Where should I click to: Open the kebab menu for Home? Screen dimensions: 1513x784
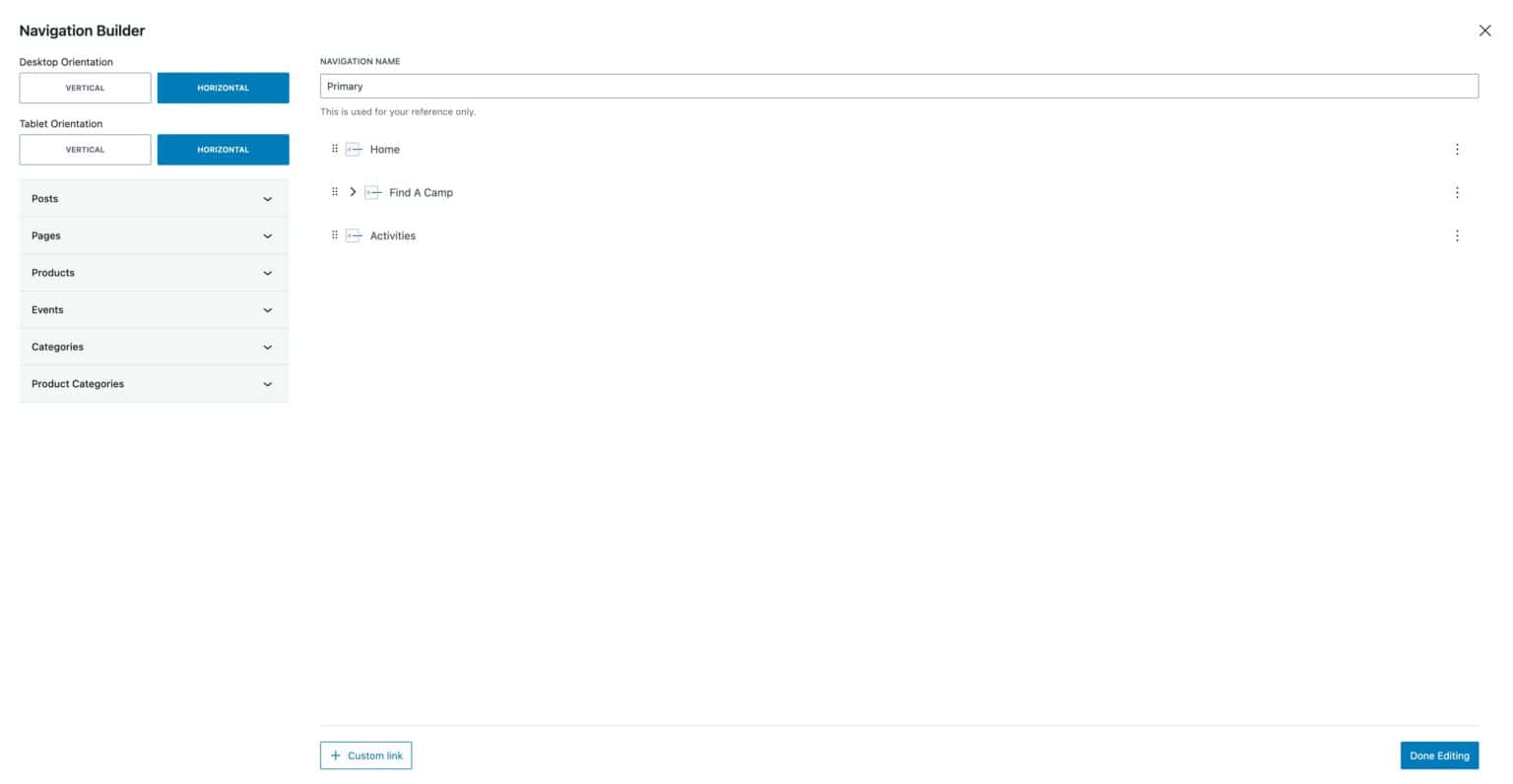1457,149
